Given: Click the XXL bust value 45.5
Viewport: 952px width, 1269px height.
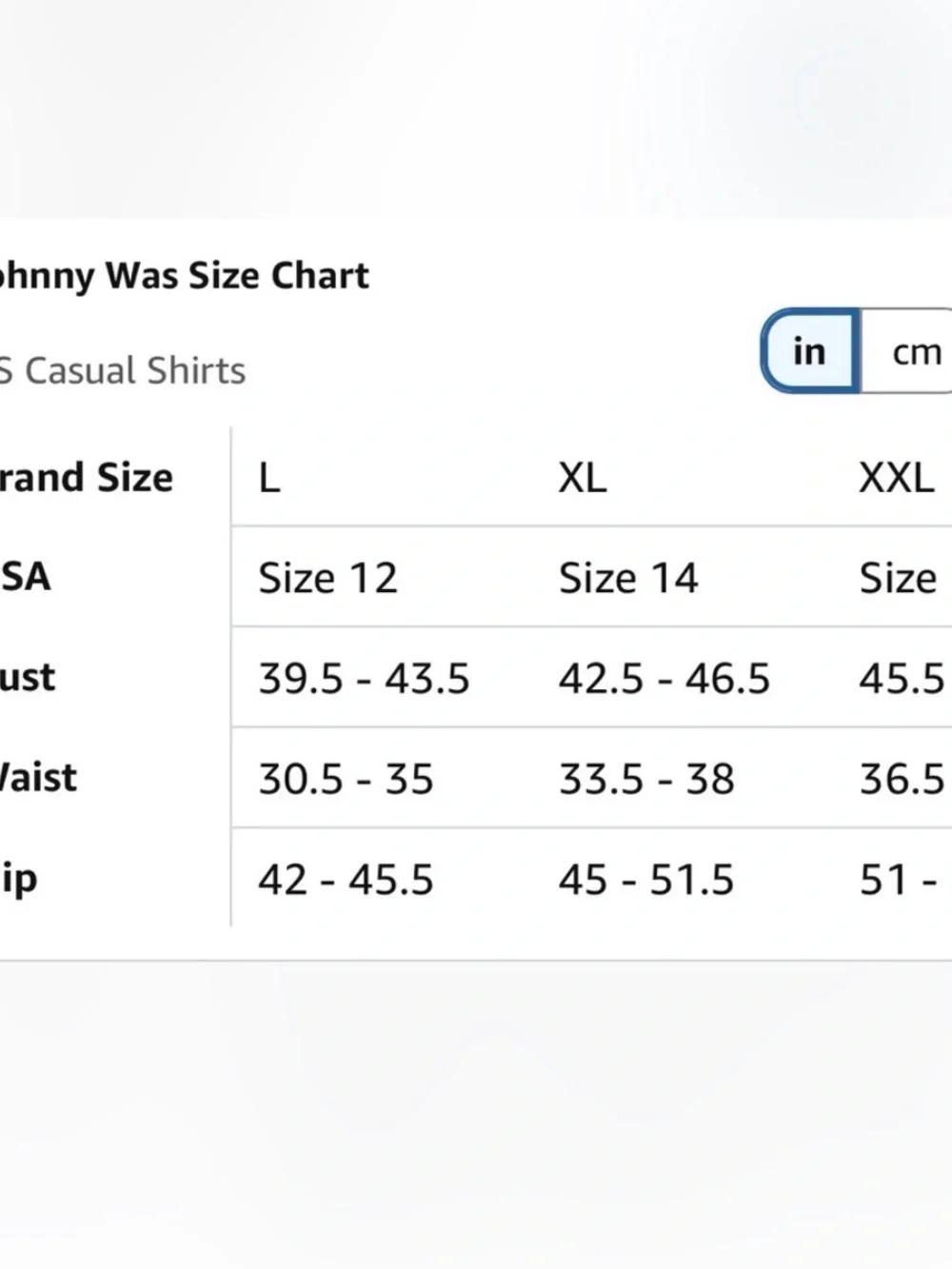Looking at the screenshot, I should point(902,679).
